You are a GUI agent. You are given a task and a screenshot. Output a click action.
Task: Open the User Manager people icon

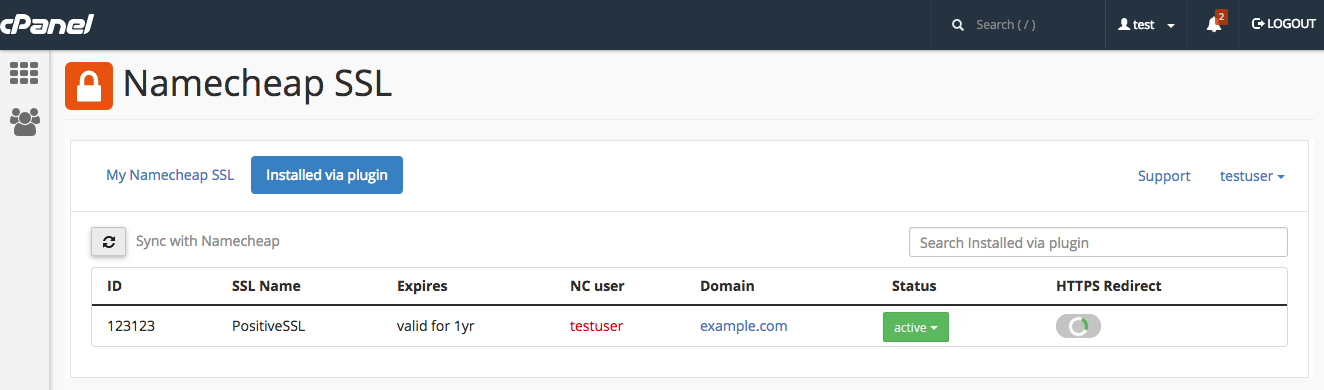pyautogui.click(x=24, y=122)
